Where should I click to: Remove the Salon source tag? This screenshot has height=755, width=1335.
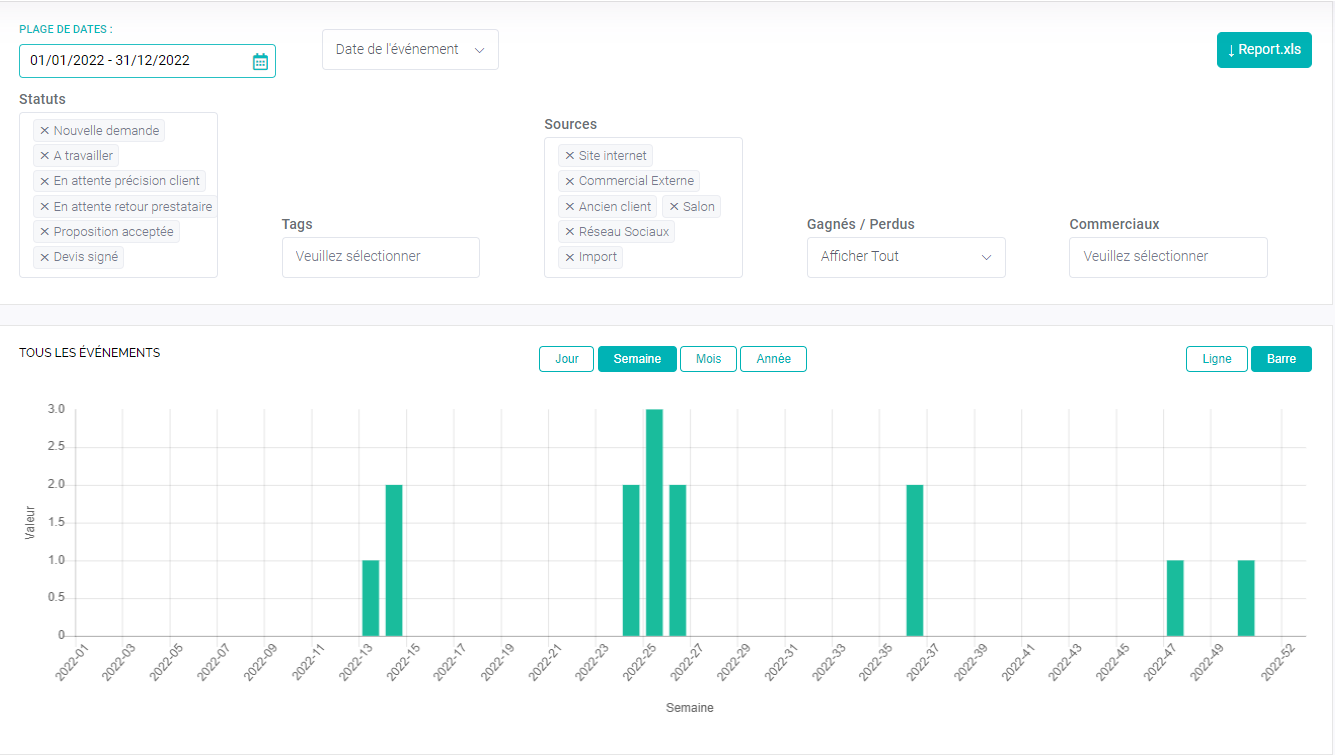pyautogui.click(x=674, y=207)
